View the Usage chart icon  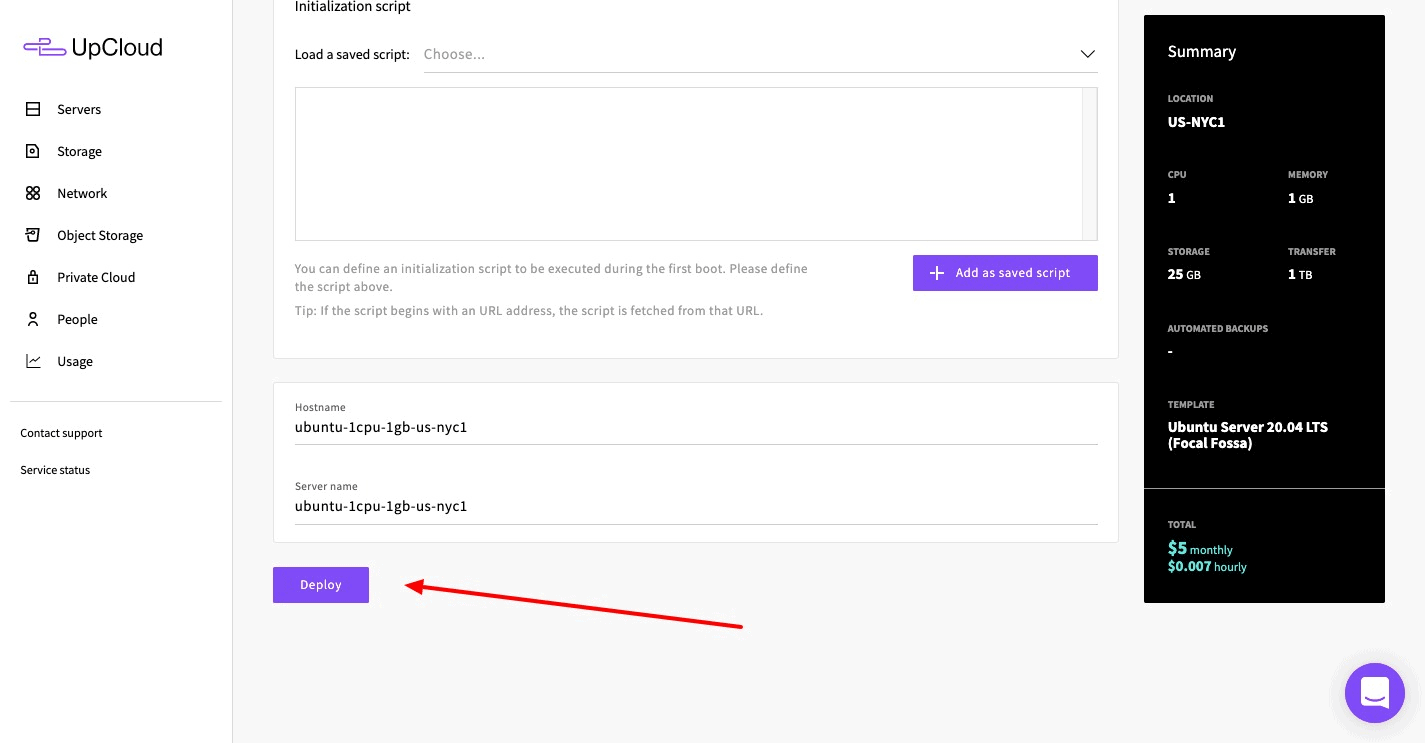coord(33,361)
